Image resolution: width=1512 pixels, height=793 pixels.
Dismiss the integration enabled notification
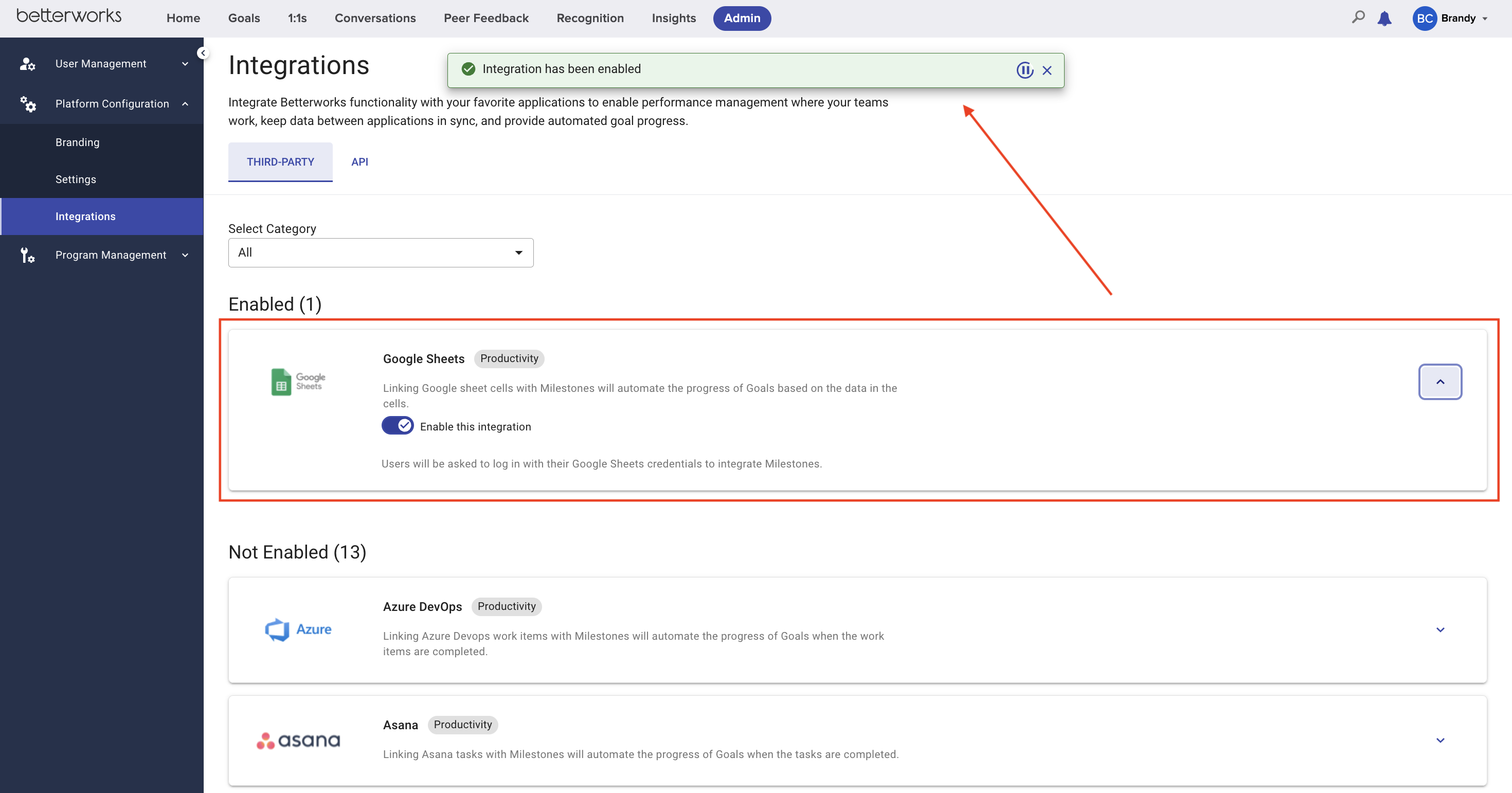click(1048, 70)
